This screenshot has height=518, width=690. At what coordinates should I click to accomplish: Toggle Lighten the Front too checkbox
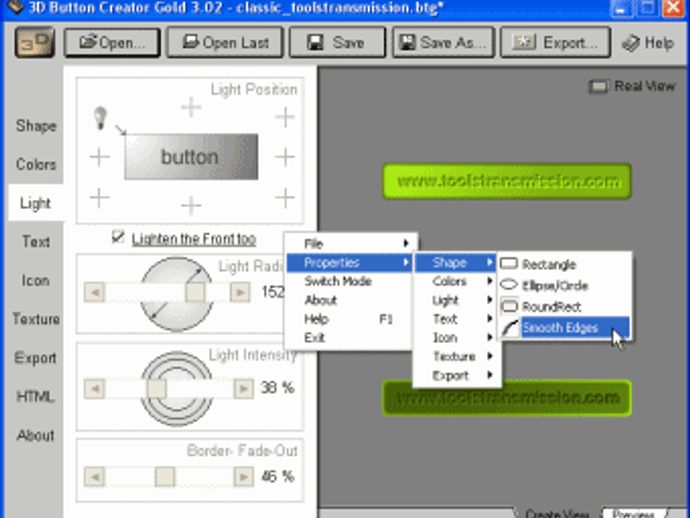pos(118,237)
